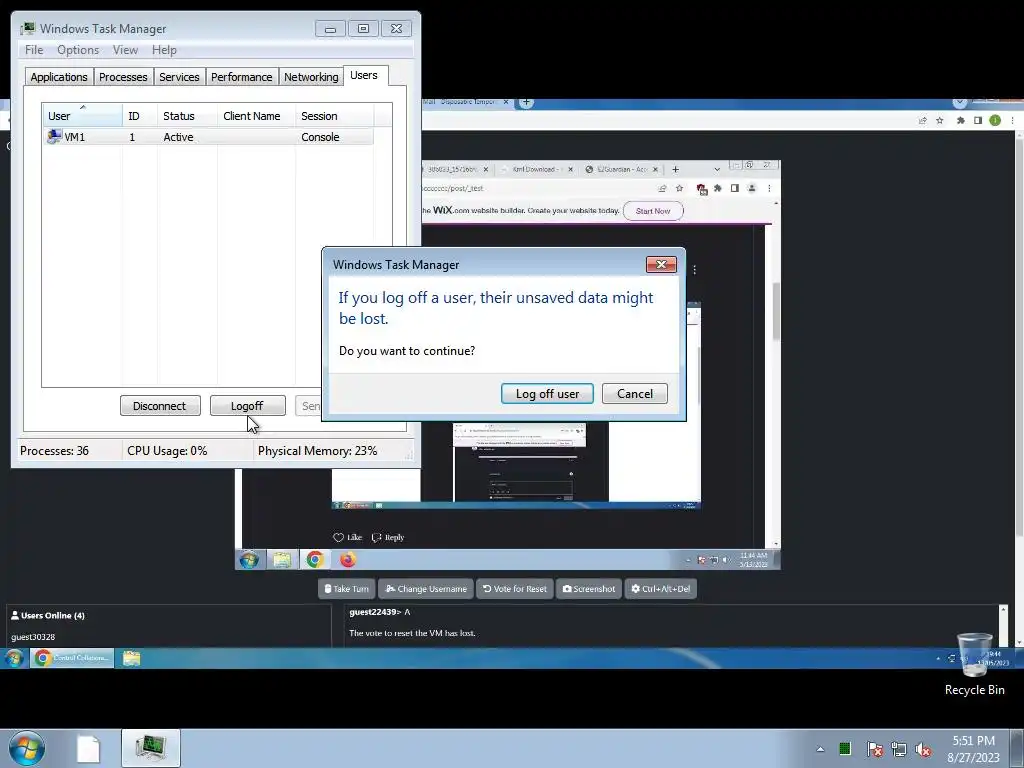The height and width of the screenshot is (768, 1024).
Task: Open the Windows Start orb on outer taskbar
Action: 27,748
